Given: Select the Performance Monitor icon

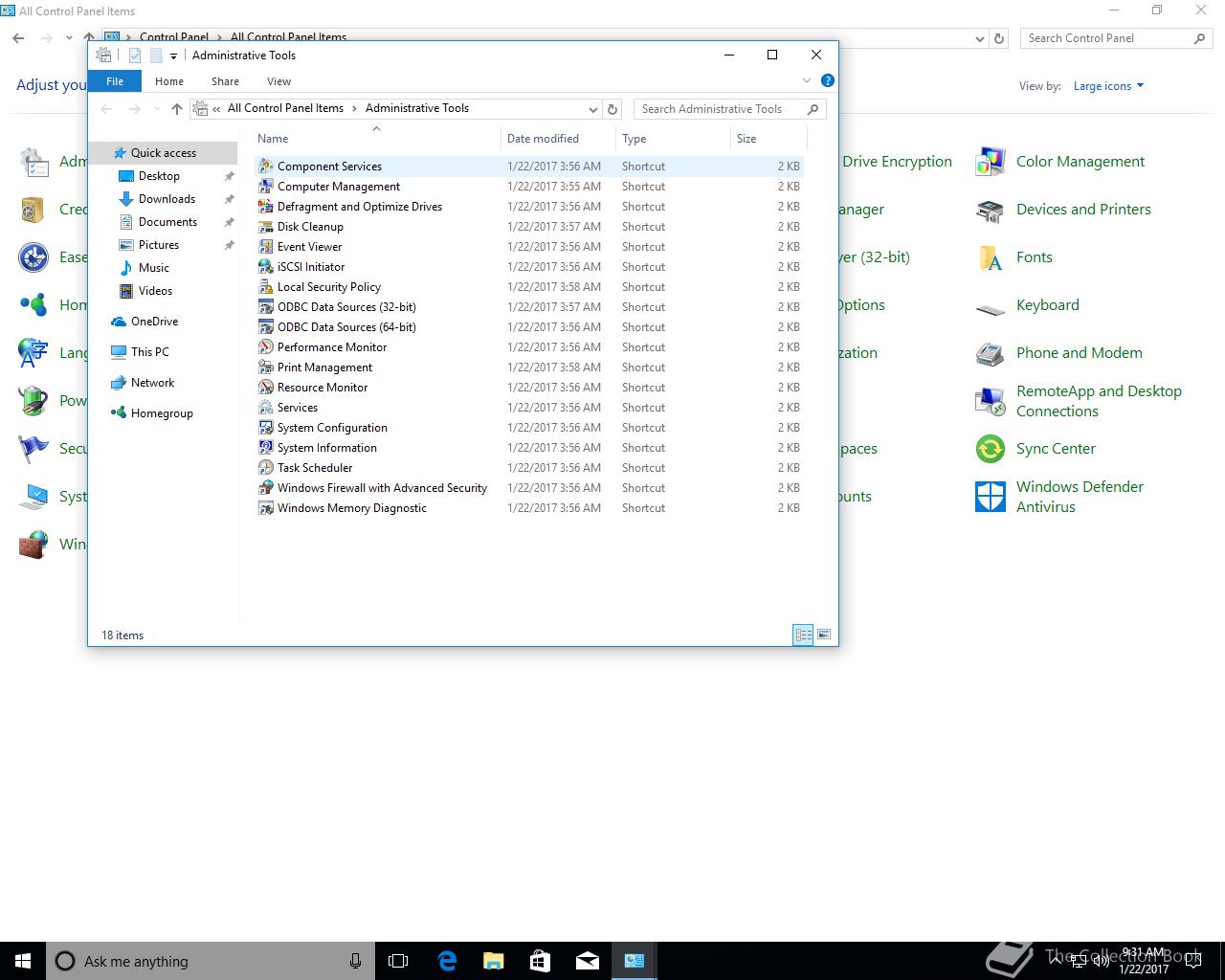Looking at the screenshot, I should [x=266, y=347].
